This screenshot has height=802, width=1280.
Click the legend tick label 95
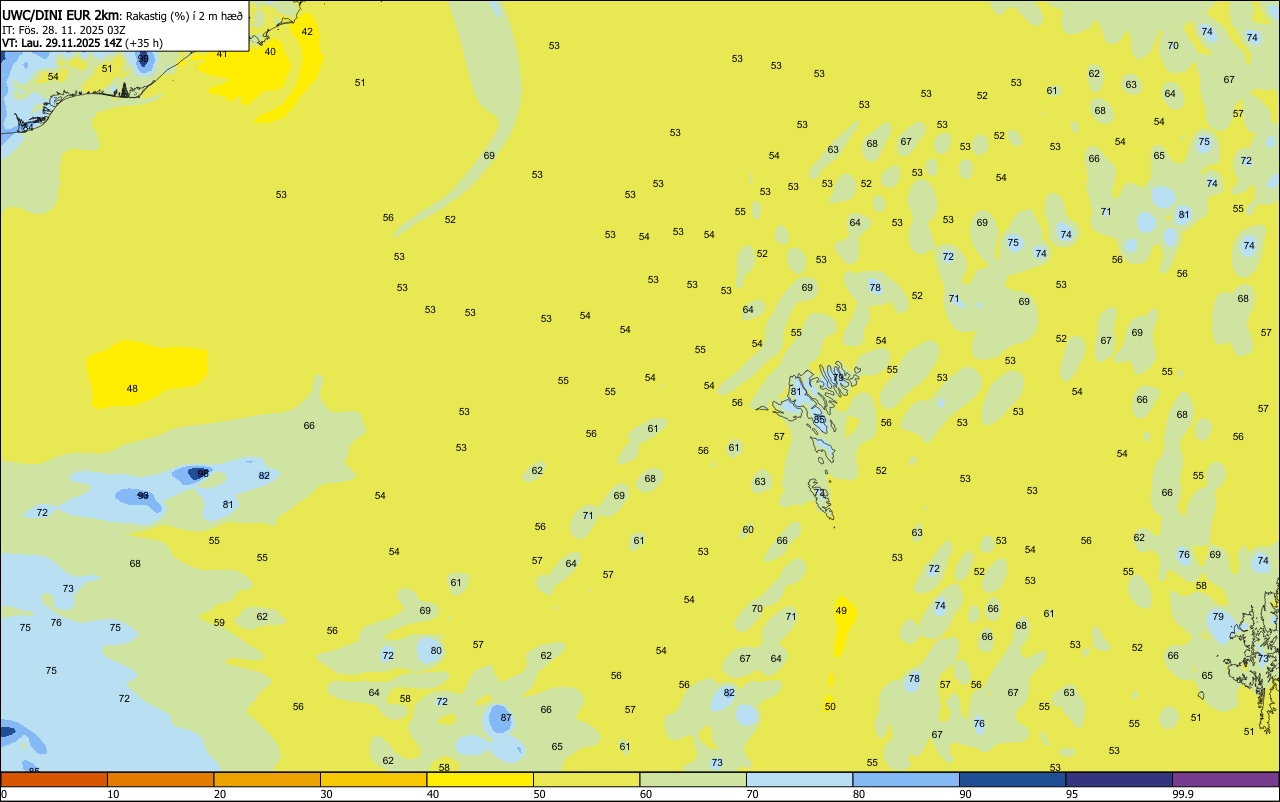point(1072,794)
